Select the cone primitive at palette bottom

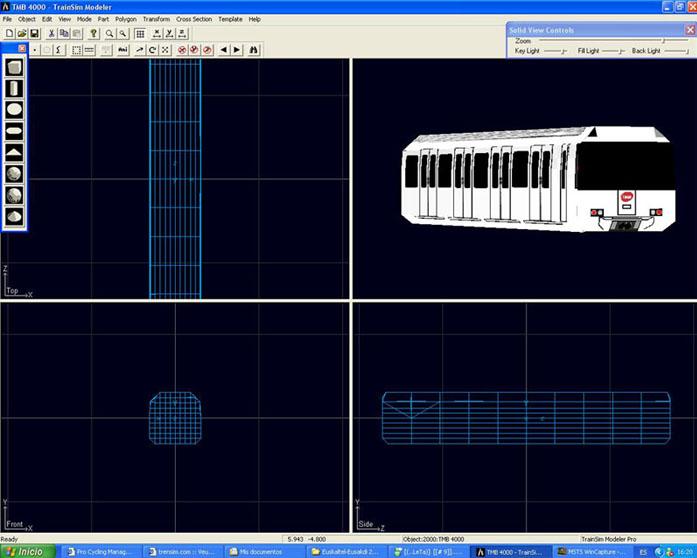coord(15,215)
